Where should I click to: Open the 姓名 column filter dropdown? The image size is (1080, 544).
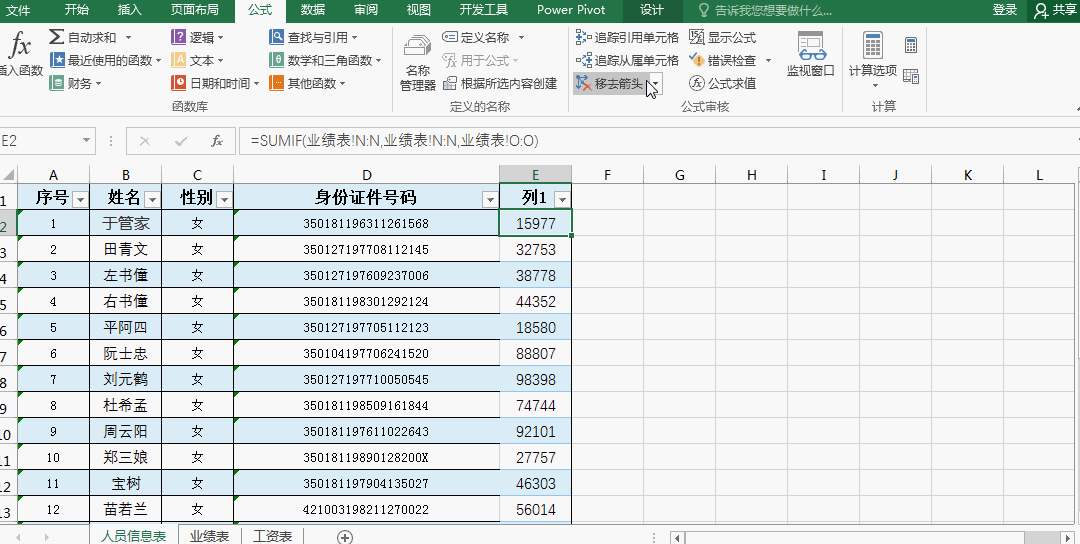(152, 200)
